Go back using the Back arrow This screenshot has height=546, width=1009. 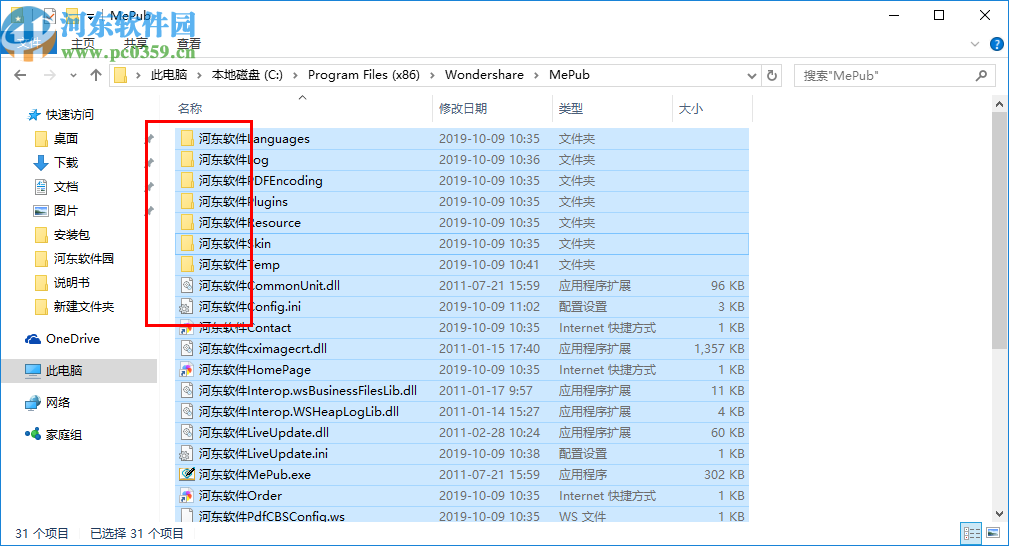pos(20,75)
